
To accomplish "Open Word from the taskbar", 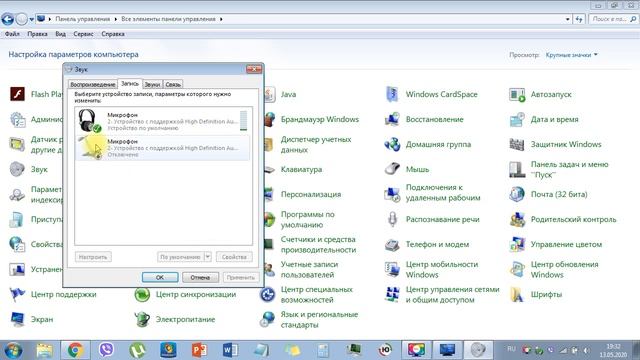I will pos(230,350).
